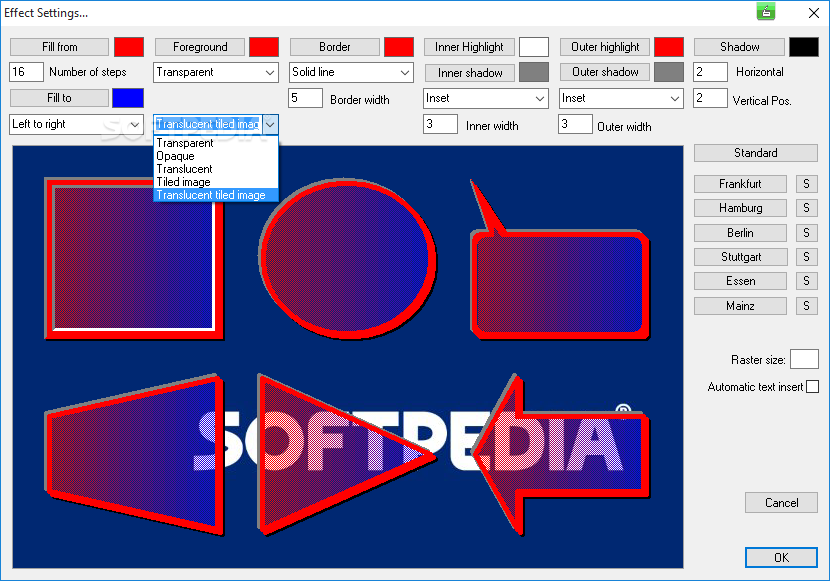Apply the Essen preset

click(x=740, y=281)
